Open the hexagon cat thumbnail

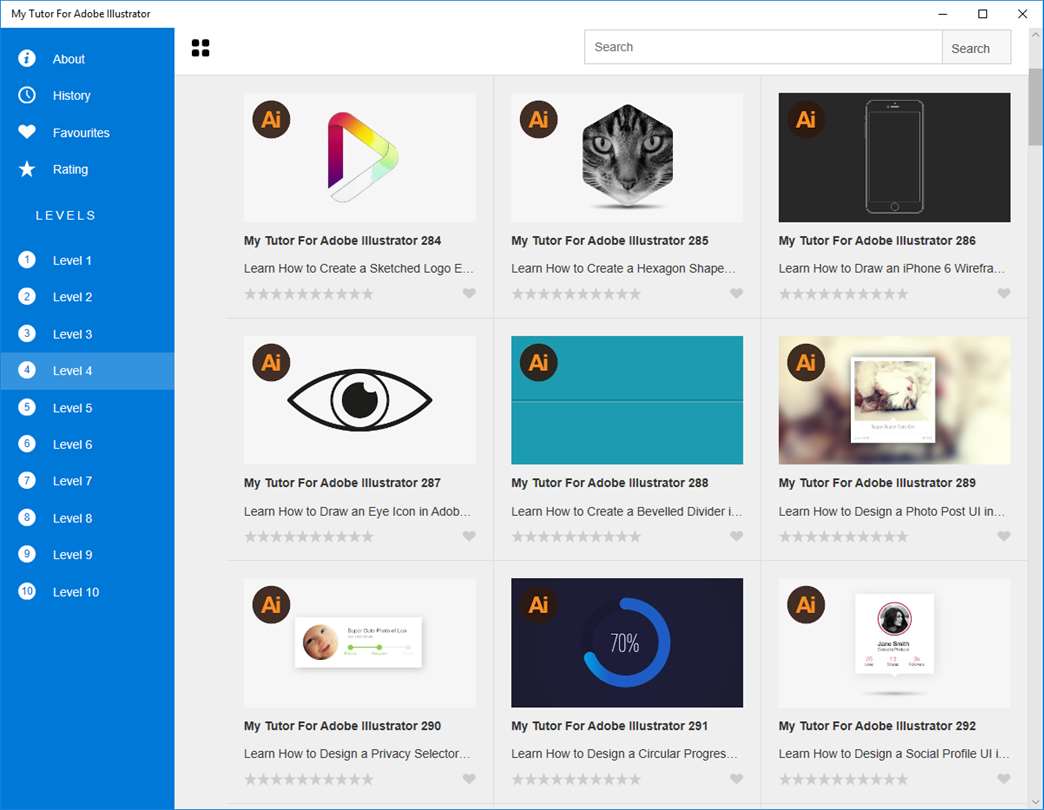[x=627, y=157]
